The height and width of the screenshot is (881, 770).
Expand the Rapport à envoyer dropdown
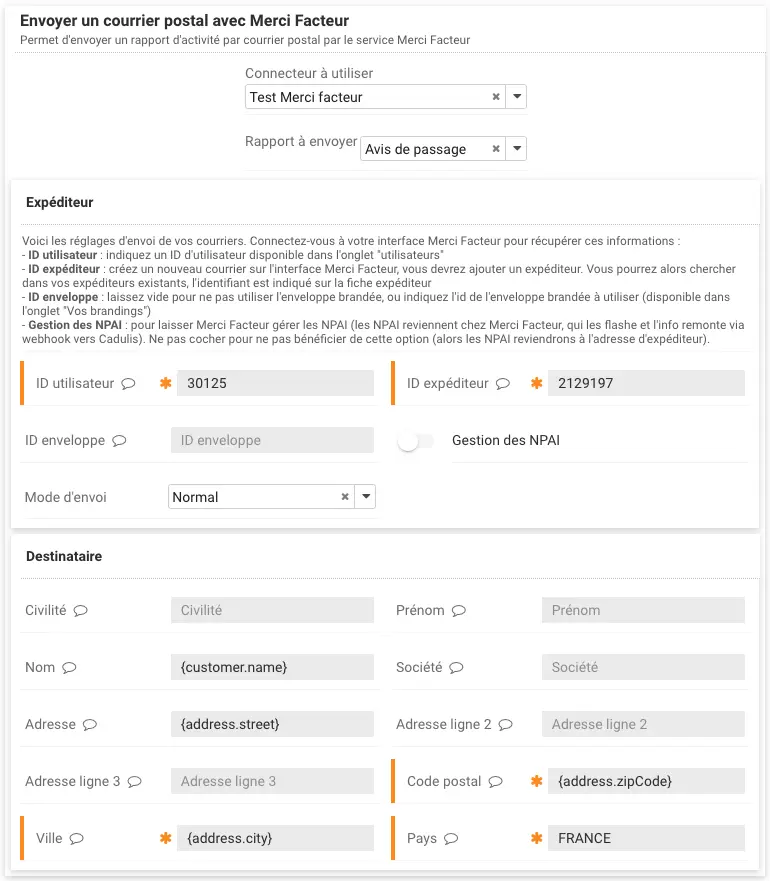(x=517, y=148)
